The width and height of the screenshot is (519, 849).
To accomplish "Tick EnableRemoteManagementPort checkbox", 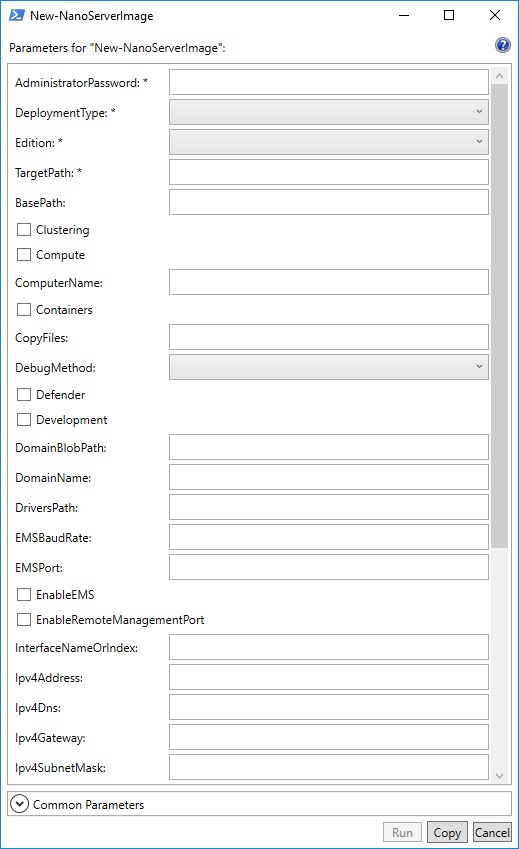I will (x=24, y=619).
